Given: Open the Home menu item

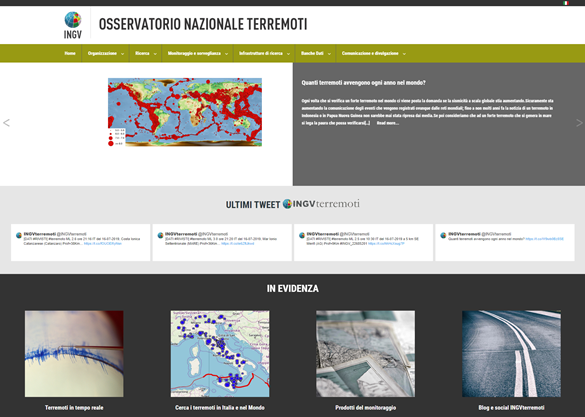Looking at the screenshot, I should point(70,53).
